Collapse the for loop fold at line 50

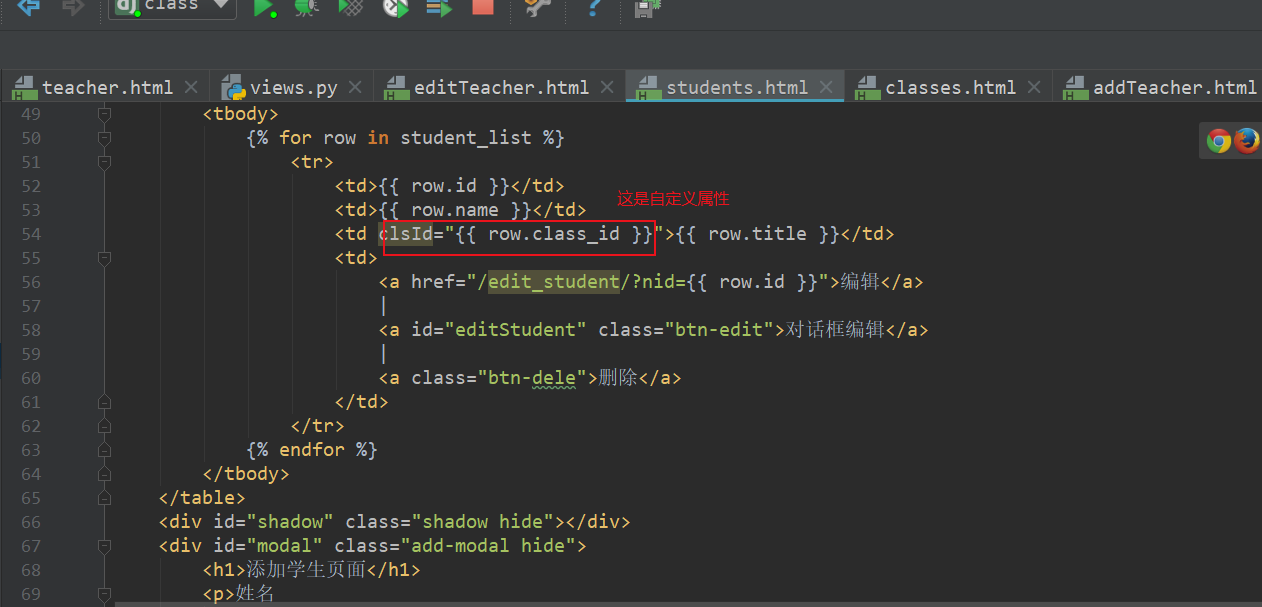[104, 138]
